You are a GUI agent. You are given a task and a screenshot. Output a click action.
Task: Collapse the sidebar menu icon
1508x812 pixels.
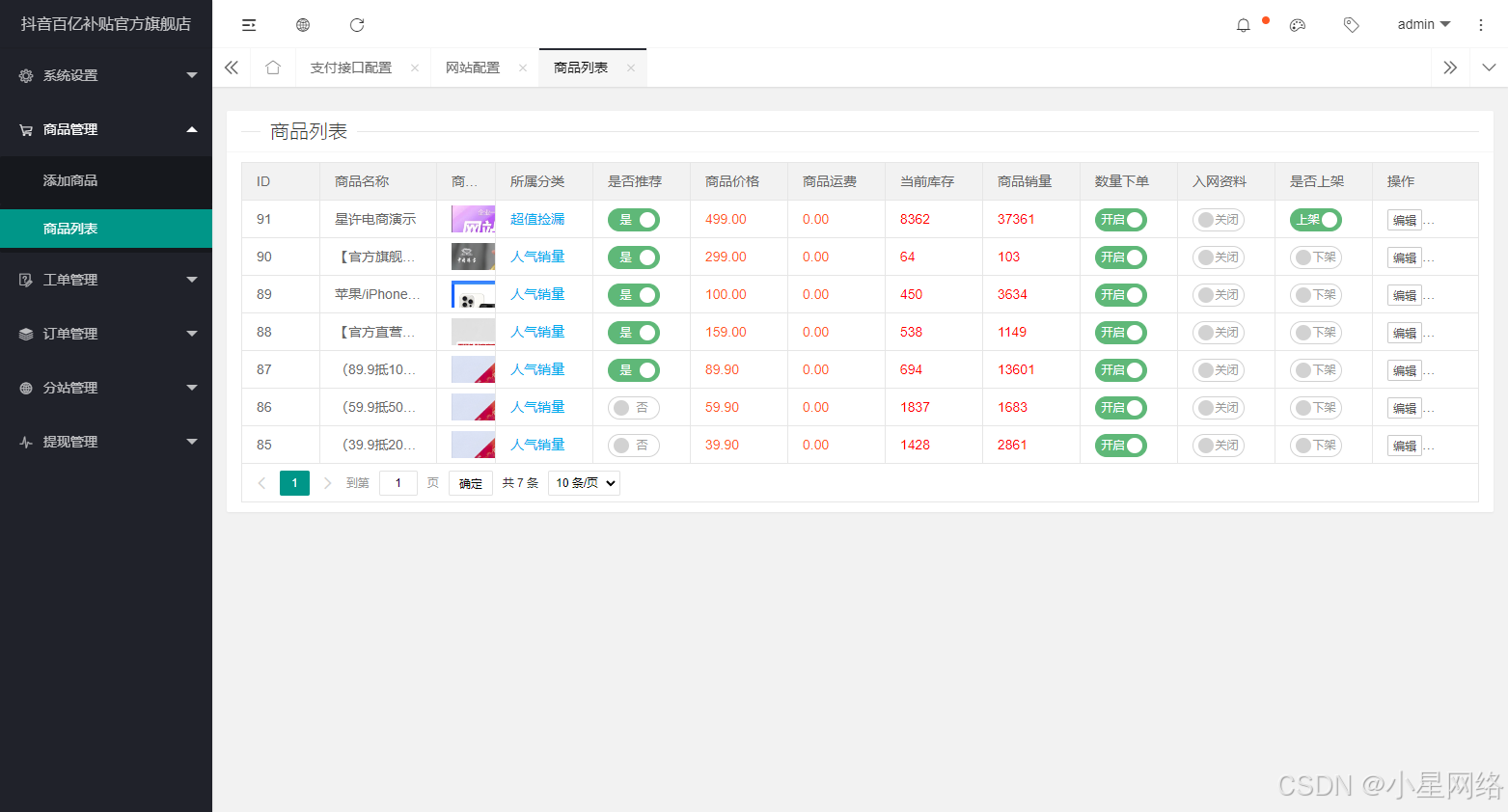(249, 25)
